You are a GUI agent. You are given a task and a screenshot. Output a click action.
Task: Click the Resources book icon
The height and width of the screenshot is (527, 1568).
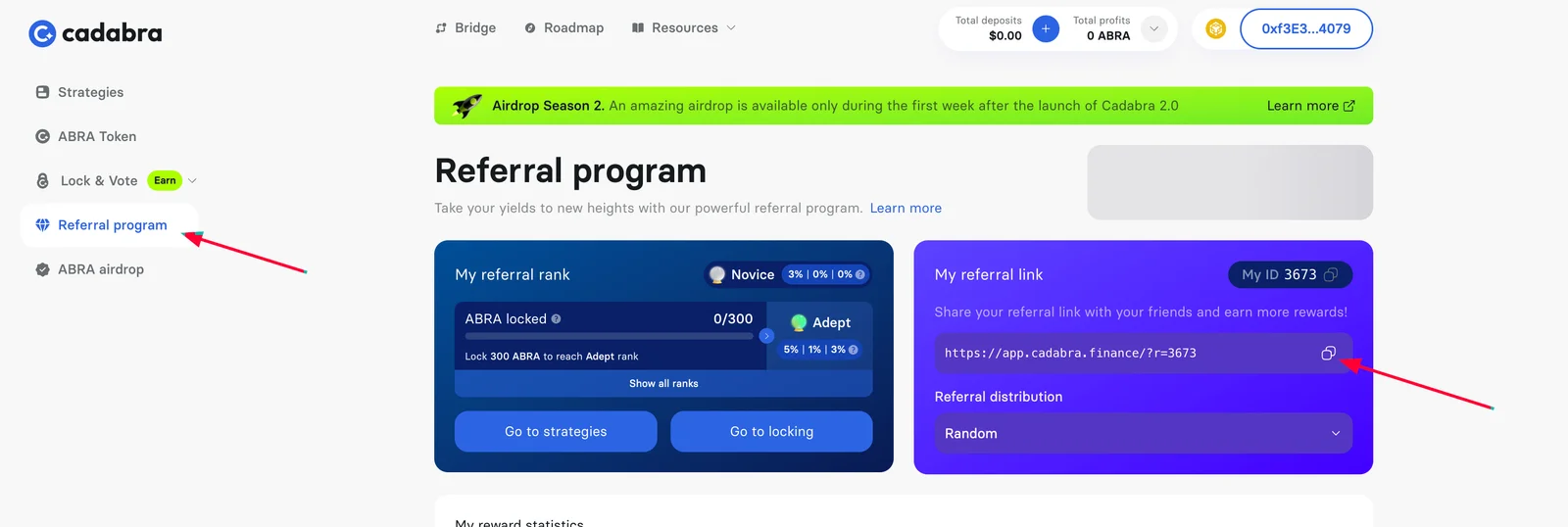click(x=638, y=27)
